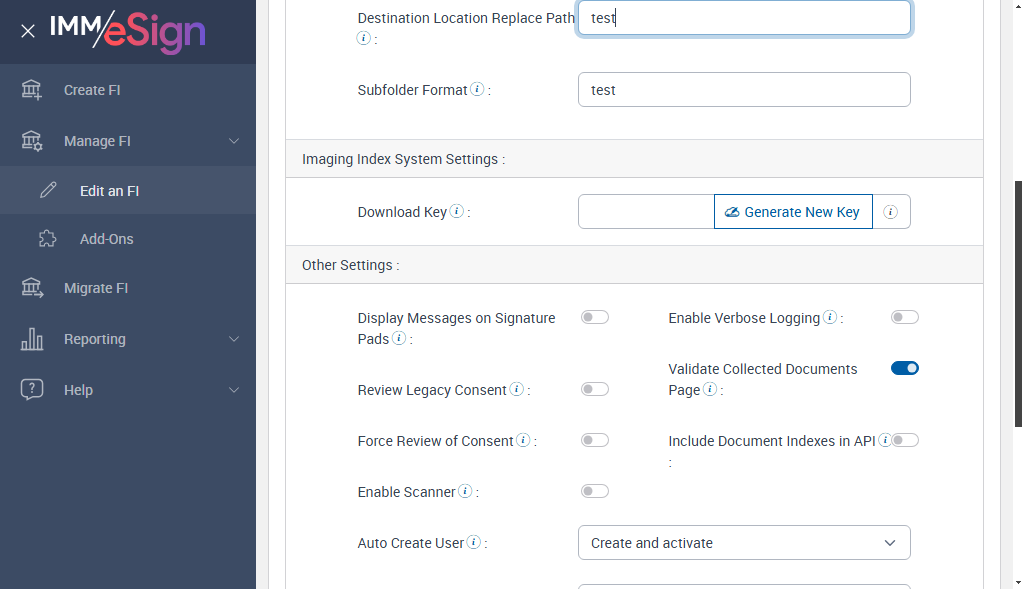Toggle Include Document Indexes in API switch
Screen dimensions: 1024x589
(906, 439)
